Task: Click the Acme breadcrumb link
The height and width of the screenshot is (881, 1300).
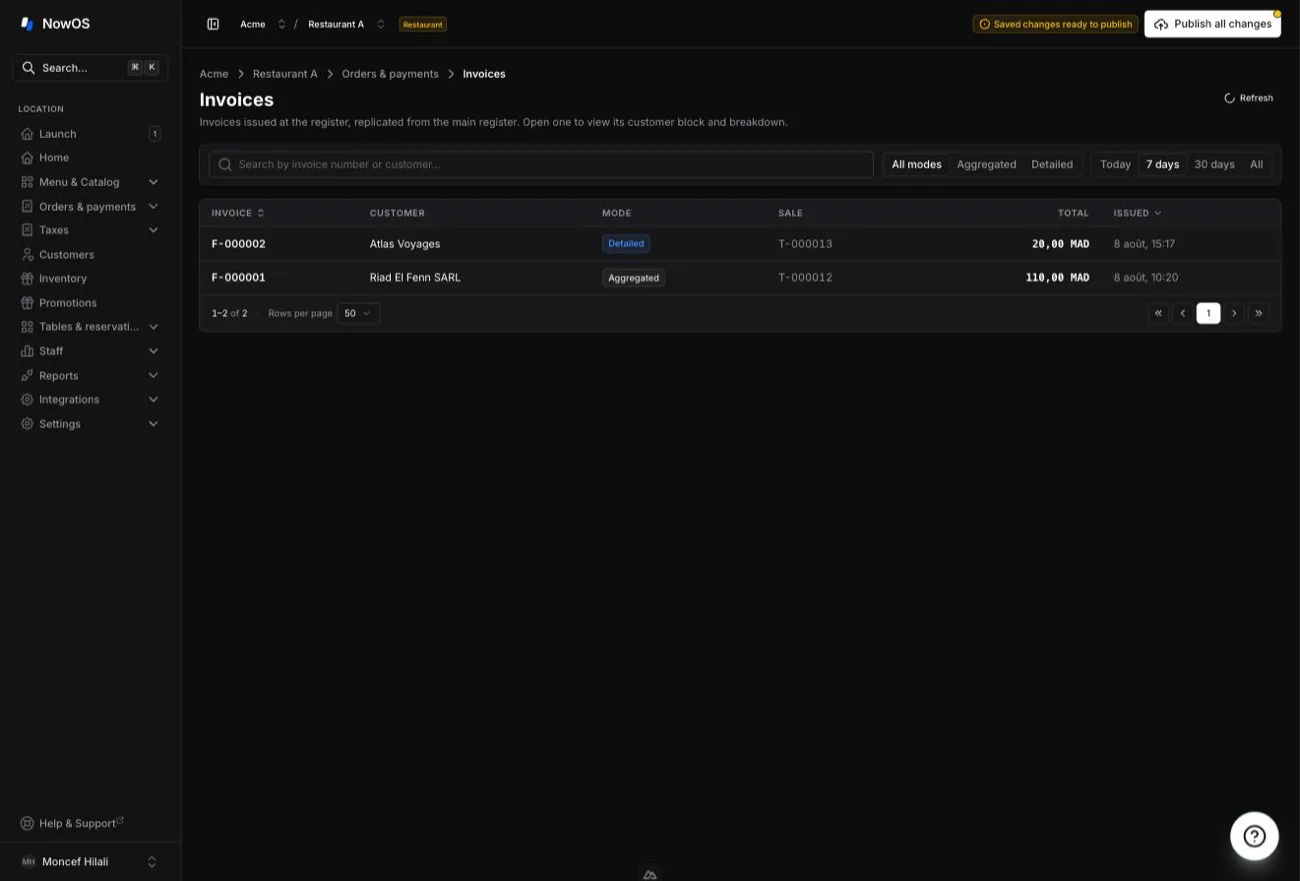Action: pos(214,74)
